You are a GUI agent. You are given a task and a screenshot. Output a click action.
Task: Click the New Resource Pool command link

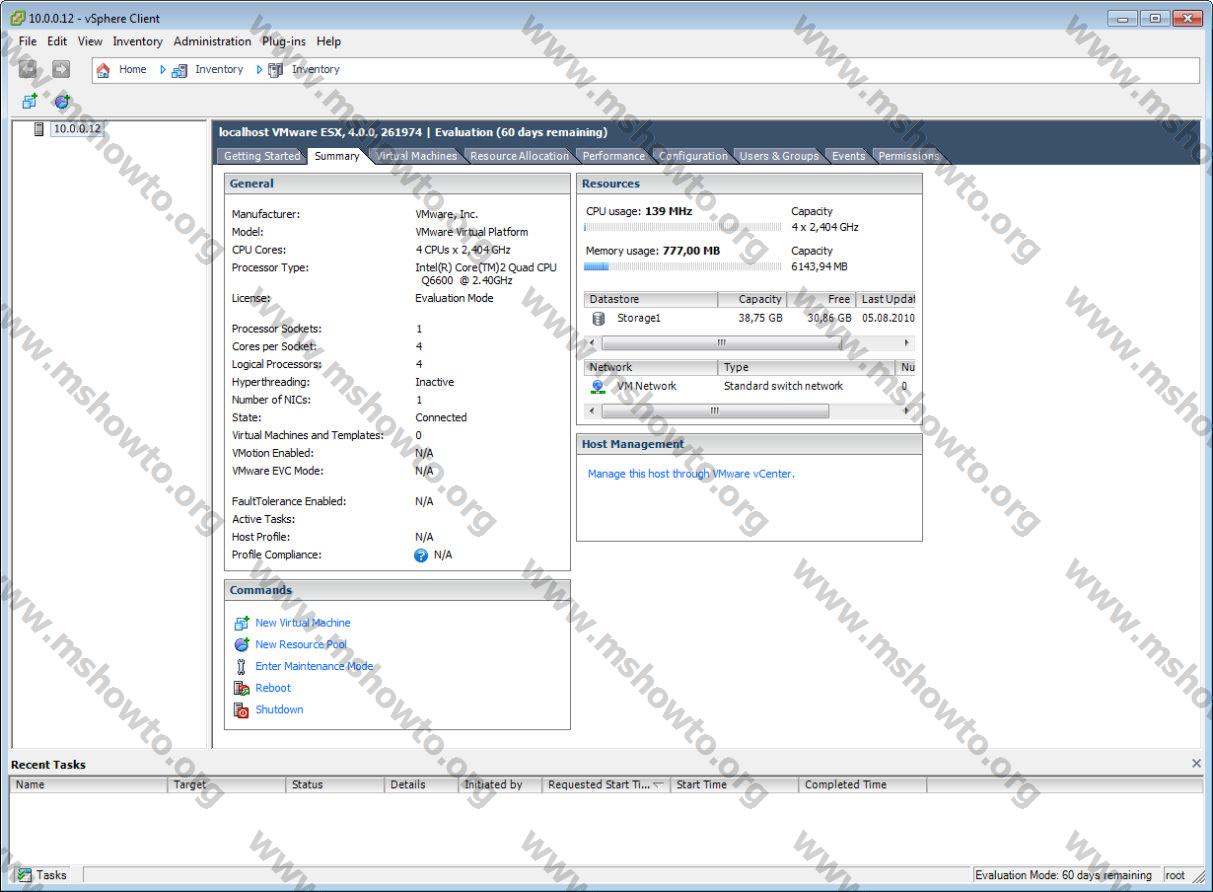coord(301,645)
